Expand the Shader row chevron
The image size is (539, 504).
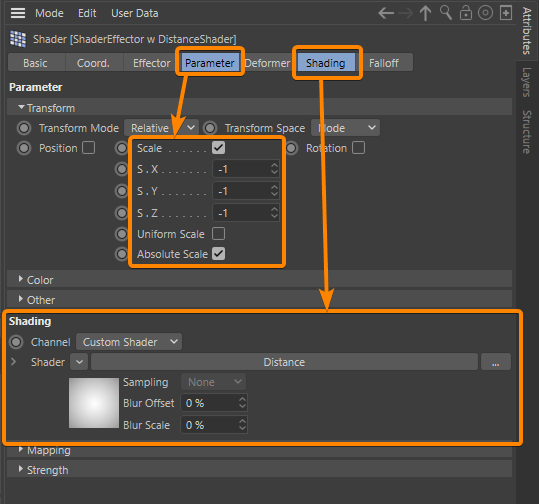(x=13, y=362)
